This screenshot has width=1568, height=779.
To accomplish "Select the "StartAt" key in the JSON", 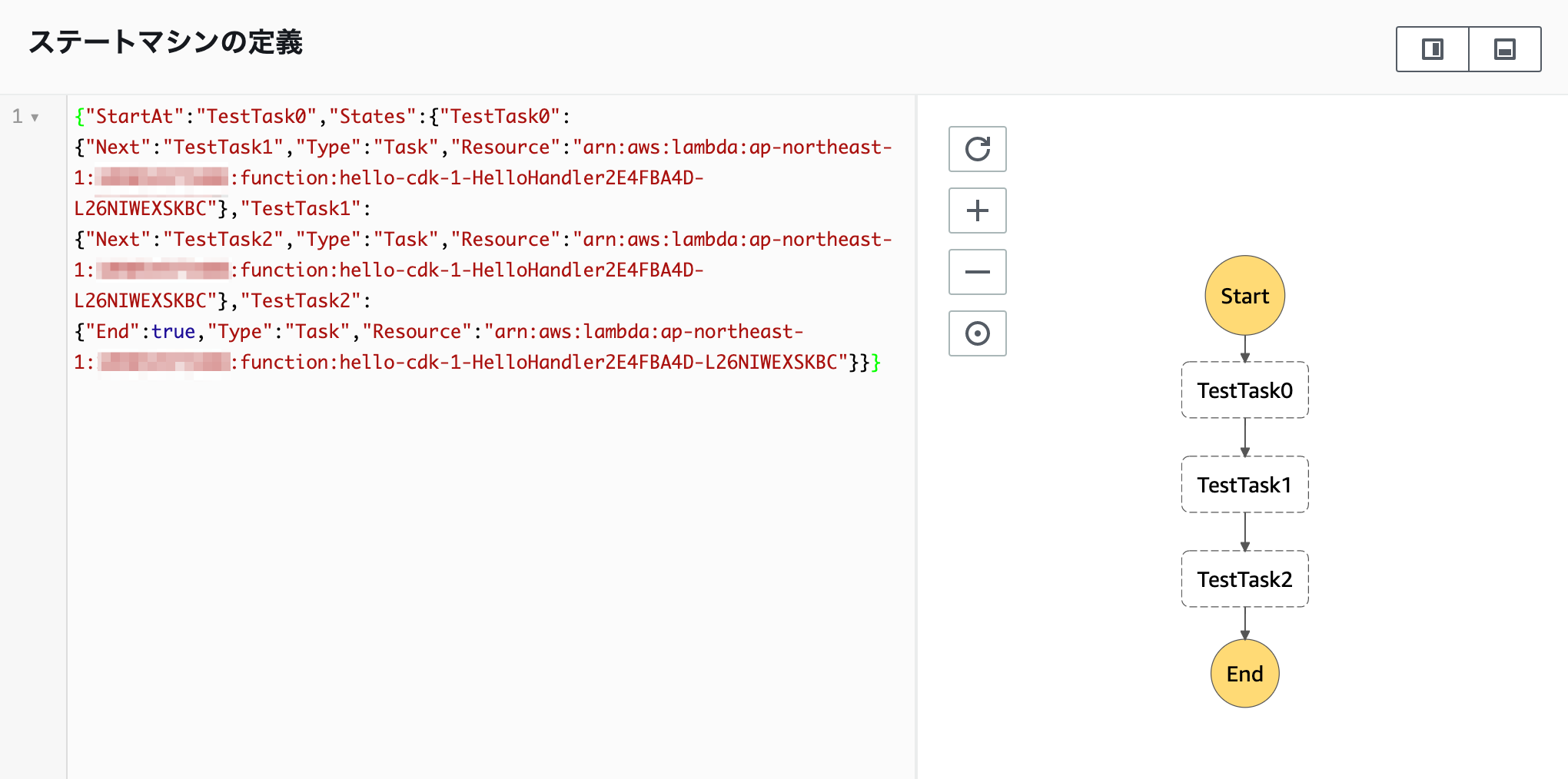I will 135,116.
